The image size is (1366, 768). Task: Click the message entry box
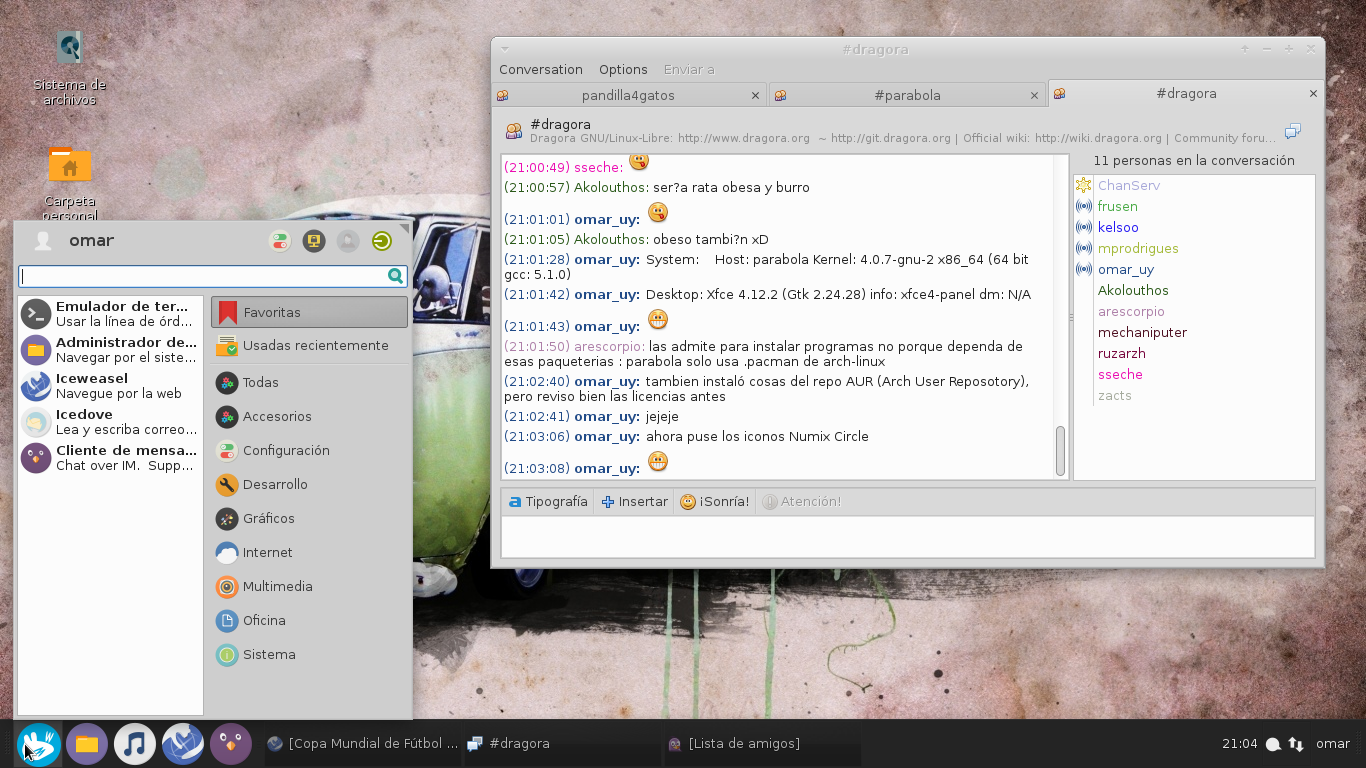coord(908,537)
